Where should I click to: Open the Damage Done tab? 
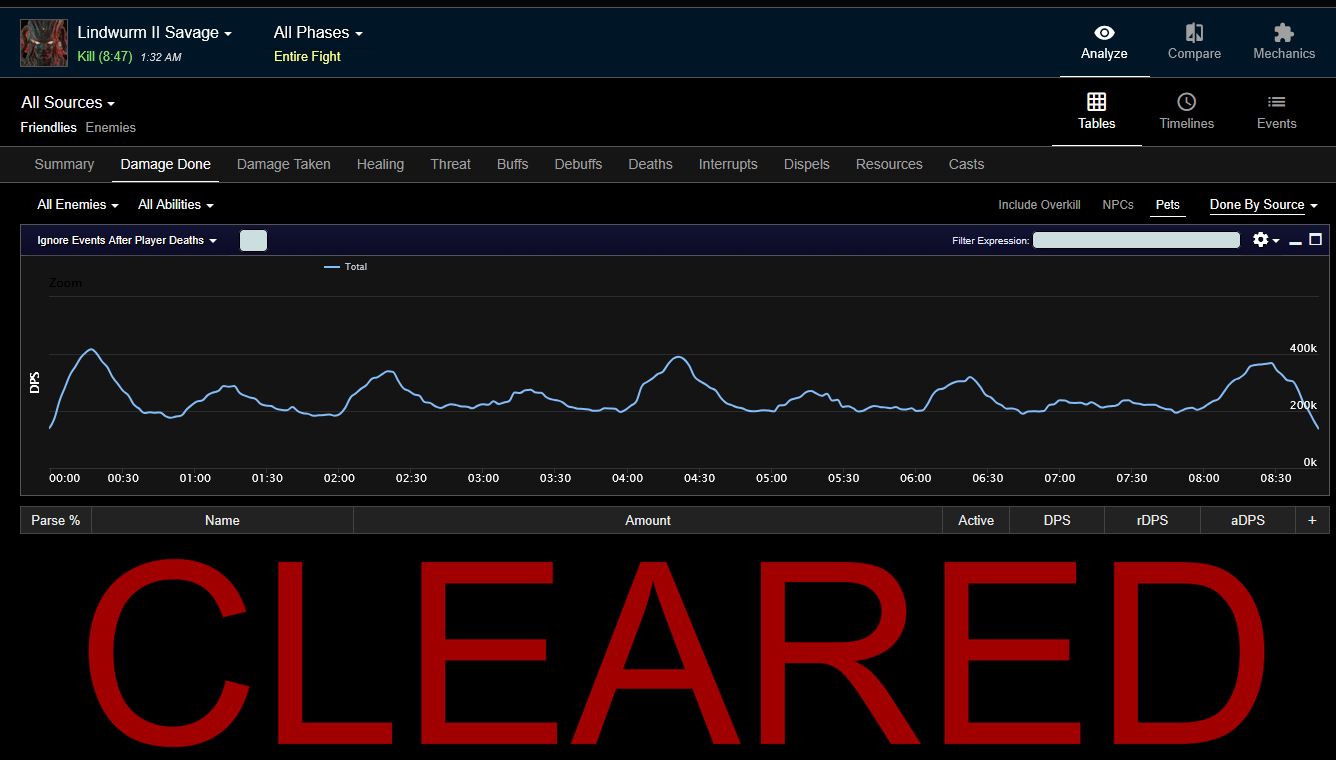166,164
